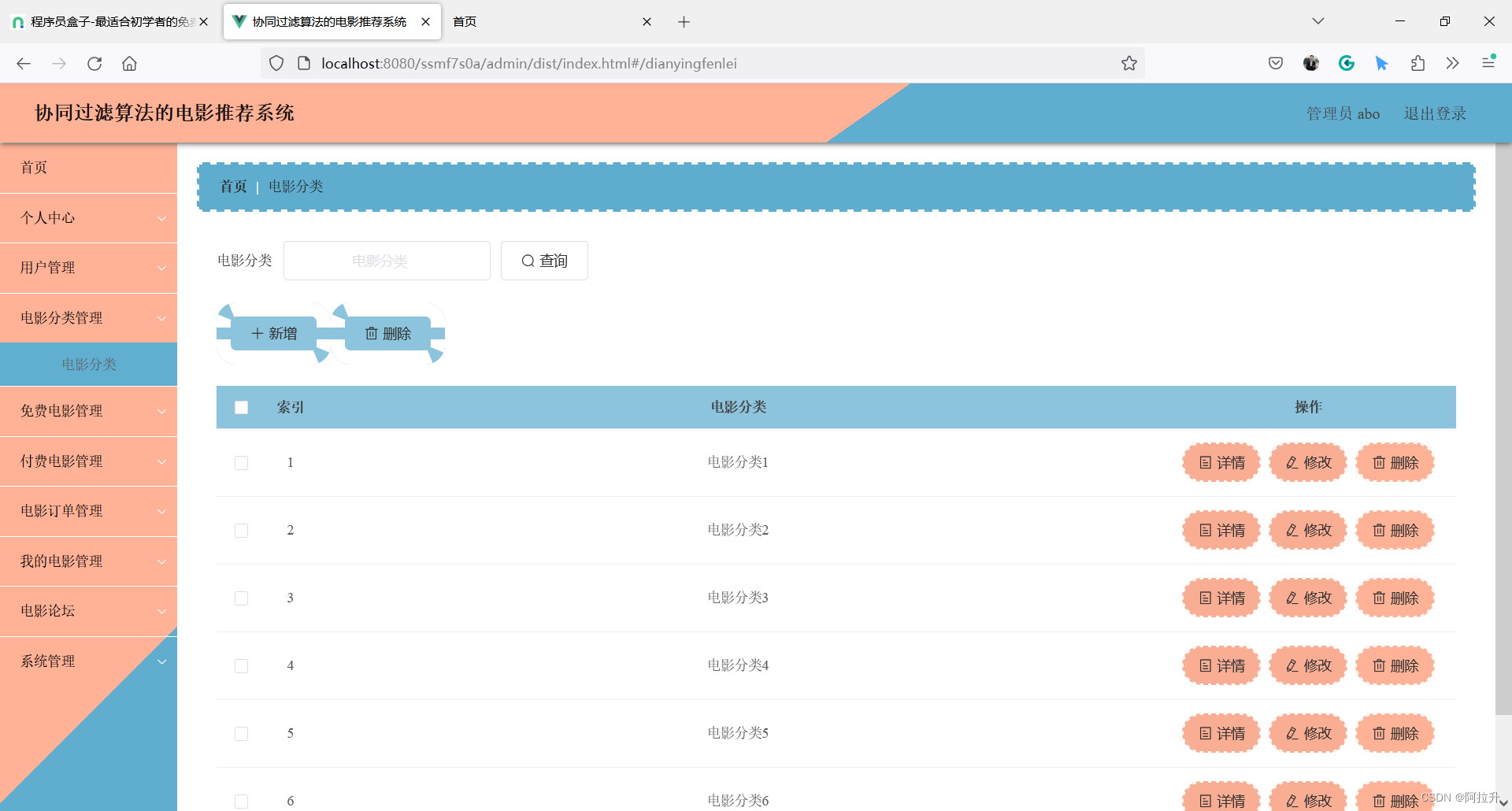
Task: Open a new browser tab
Action: [x=684, y=22]
